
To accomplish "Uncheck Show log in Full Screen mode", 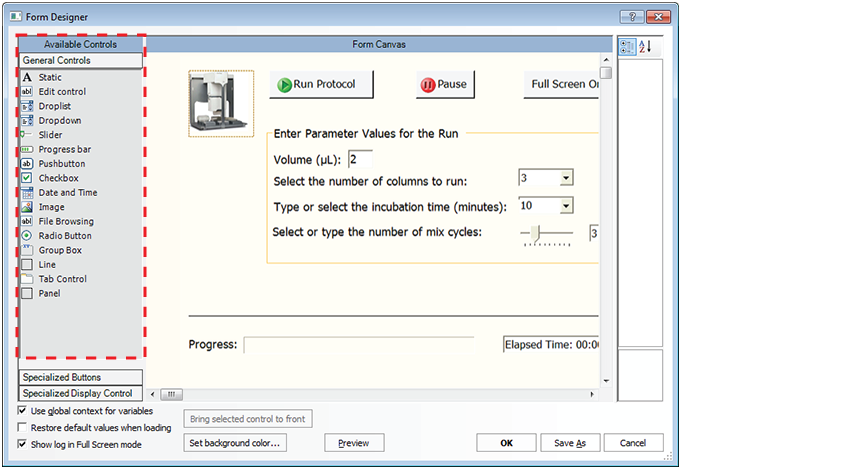I will (x=23, y=444).
